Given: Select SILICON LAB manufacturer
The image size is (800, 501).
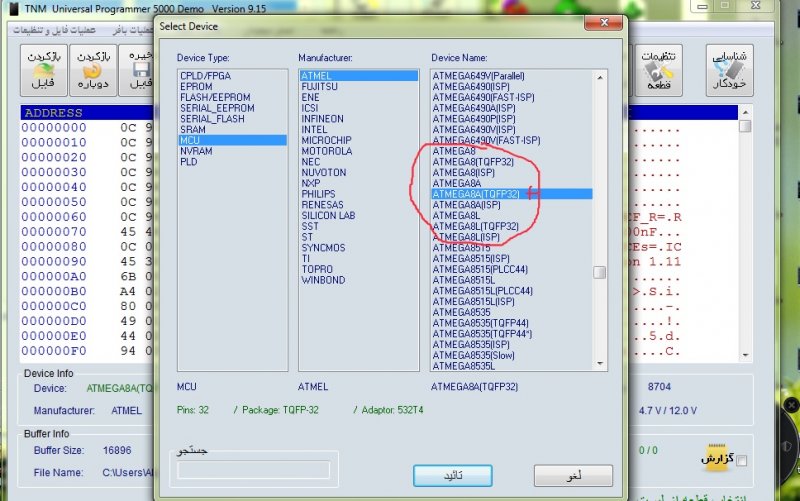Looking at the screenshot, I should (x=329, y=215).
